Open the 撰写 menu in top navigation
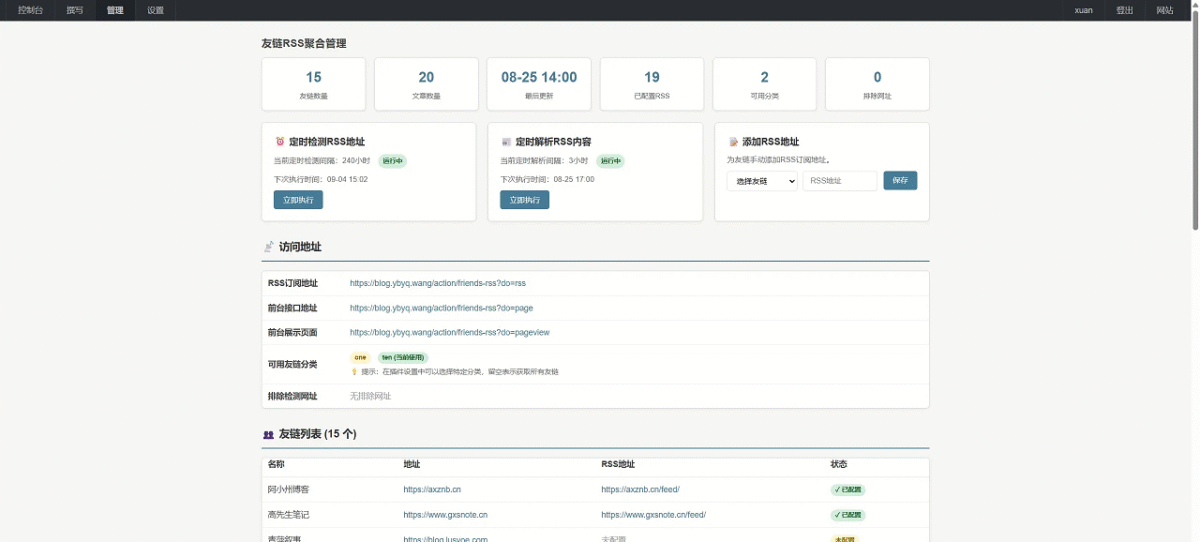1200x542 pixels. click(x=75, y=10)
